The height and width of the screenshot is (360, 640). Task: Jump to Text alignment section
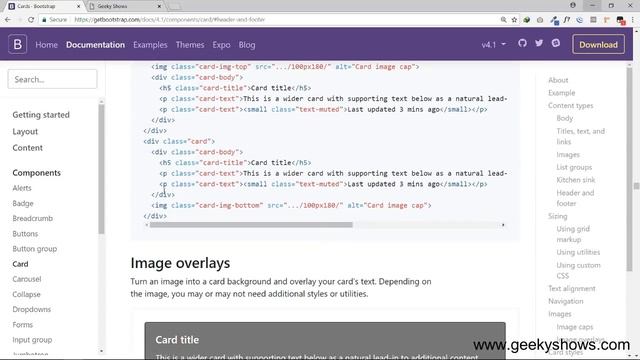pyautogui.click(x=571, y=288)
